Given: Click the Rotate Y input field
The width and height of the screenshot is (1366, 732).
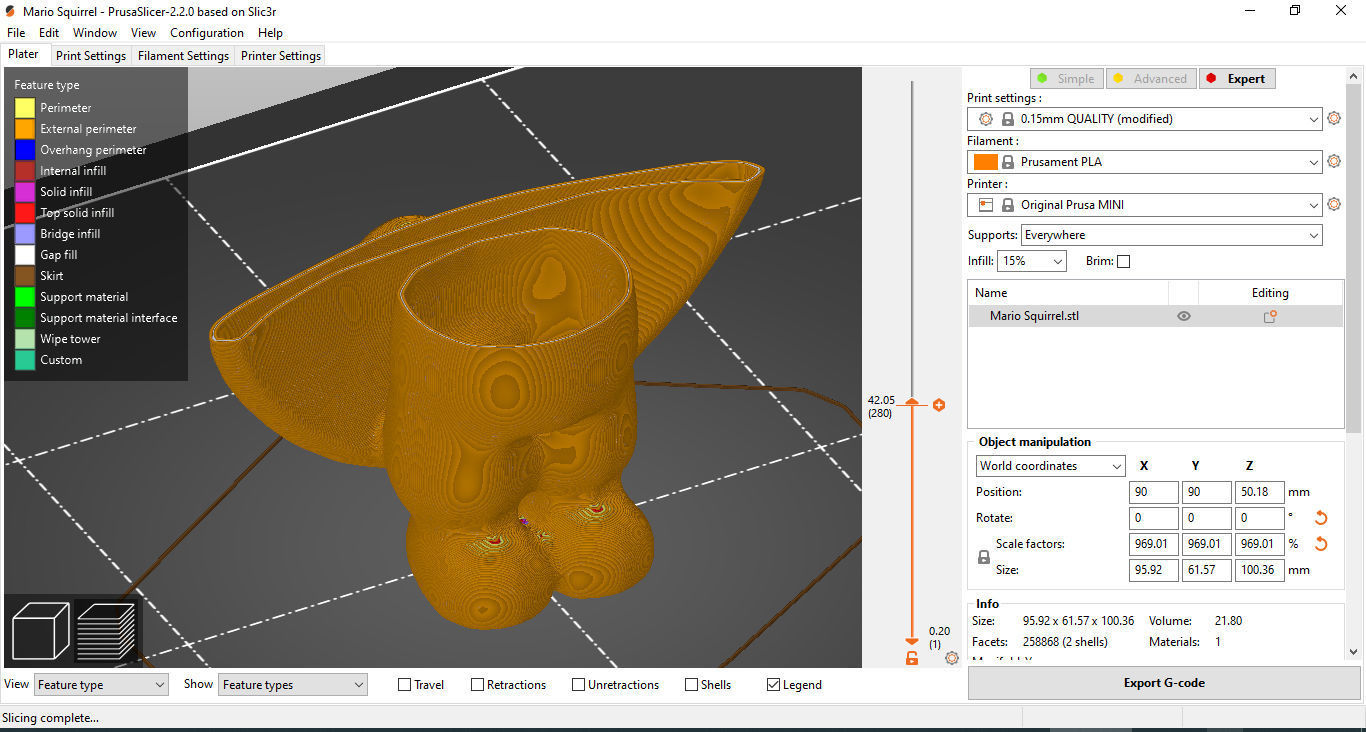Looking at the screenshot, I should point(1207,518).
